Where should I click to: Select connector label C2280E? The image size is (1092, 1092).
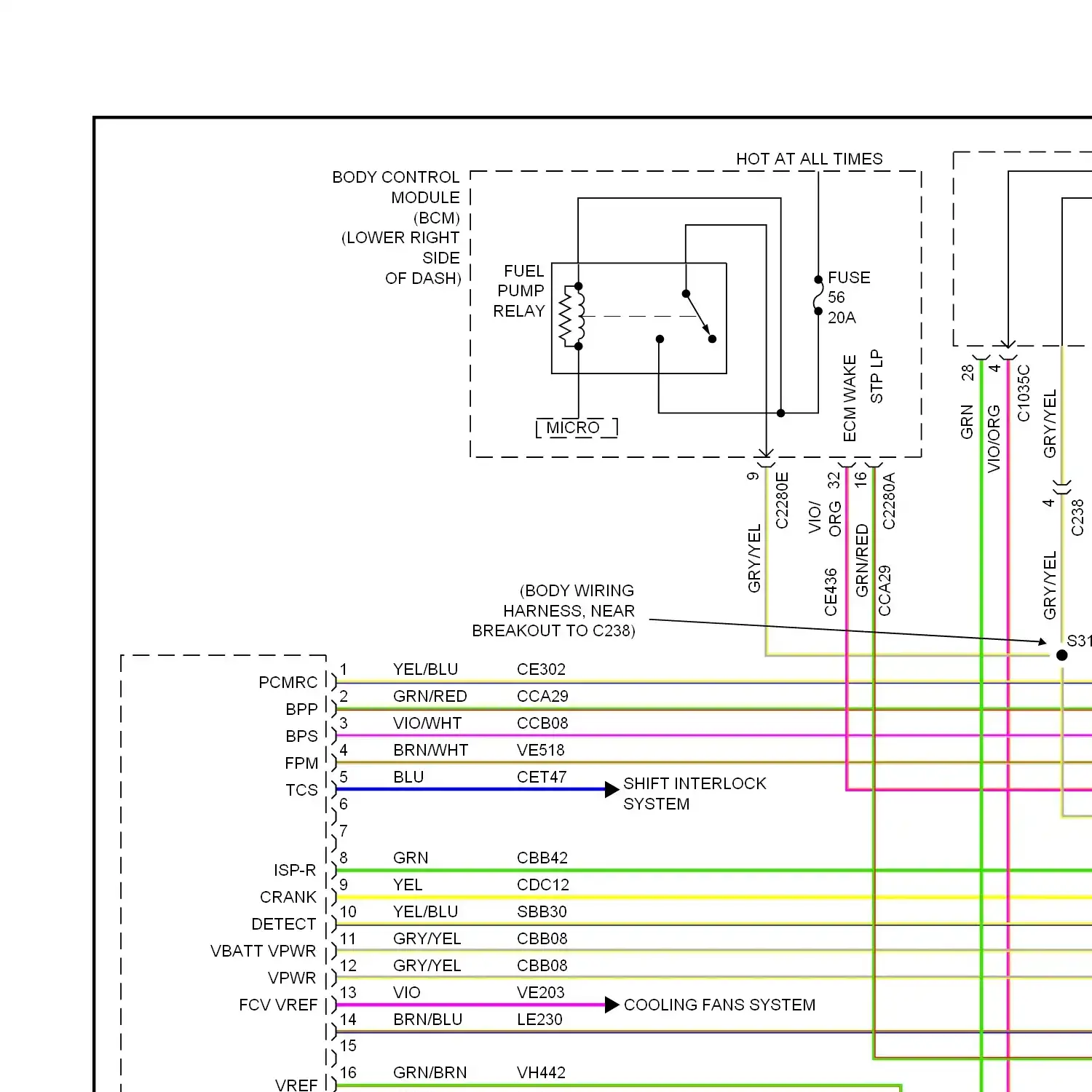point(782,500)
